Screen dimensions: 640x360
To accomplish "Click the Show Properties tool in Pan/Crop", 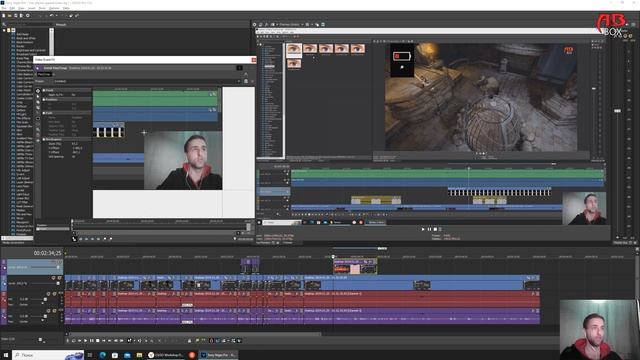I will click(38, 91).
